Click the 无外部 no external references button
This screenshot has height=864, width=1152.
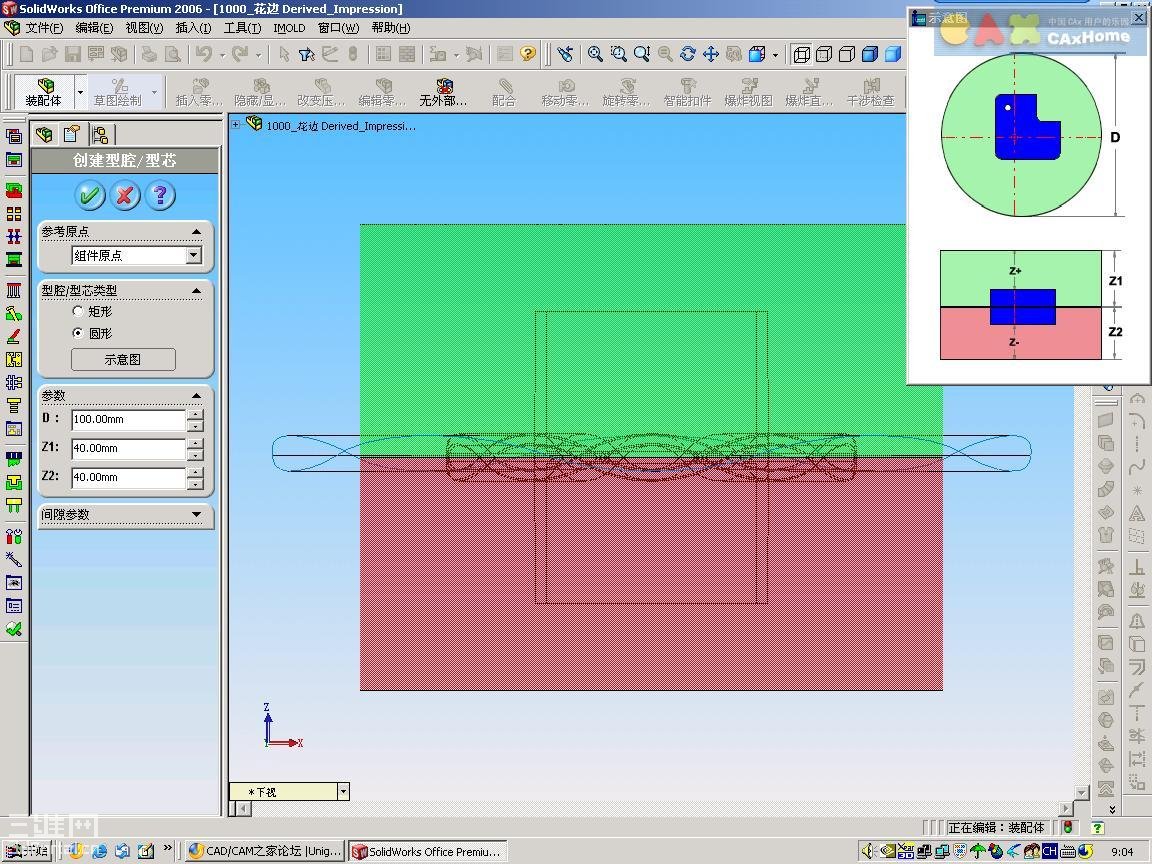click(443, 92)
